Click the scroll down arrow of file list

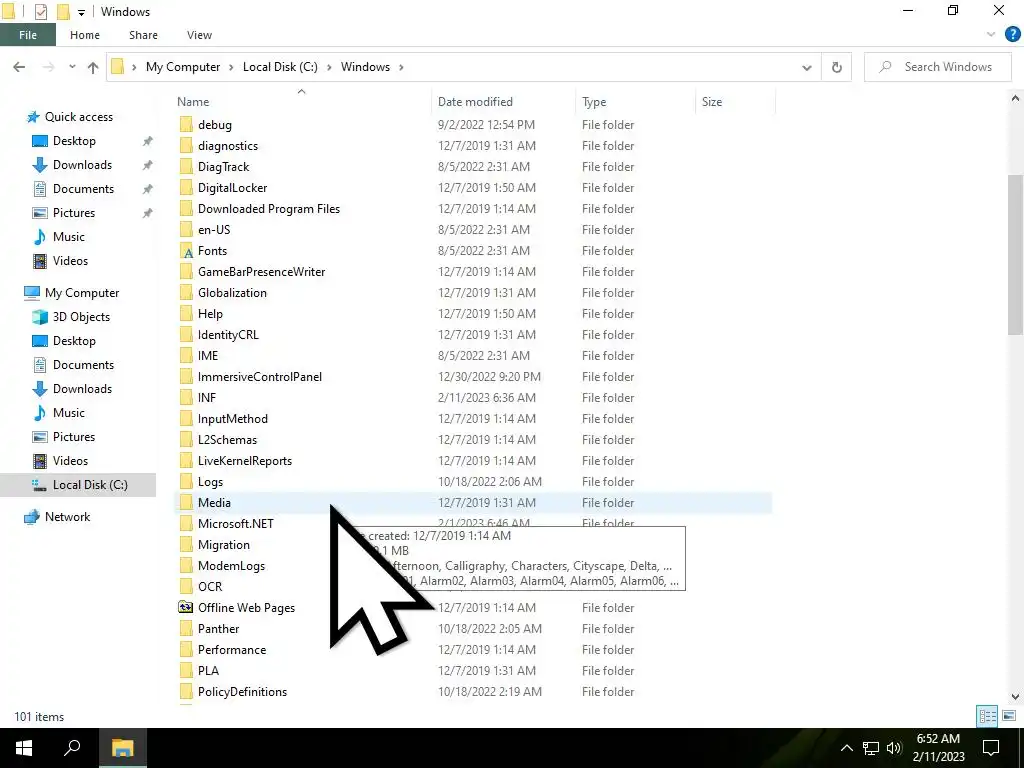click(1015, 697)
